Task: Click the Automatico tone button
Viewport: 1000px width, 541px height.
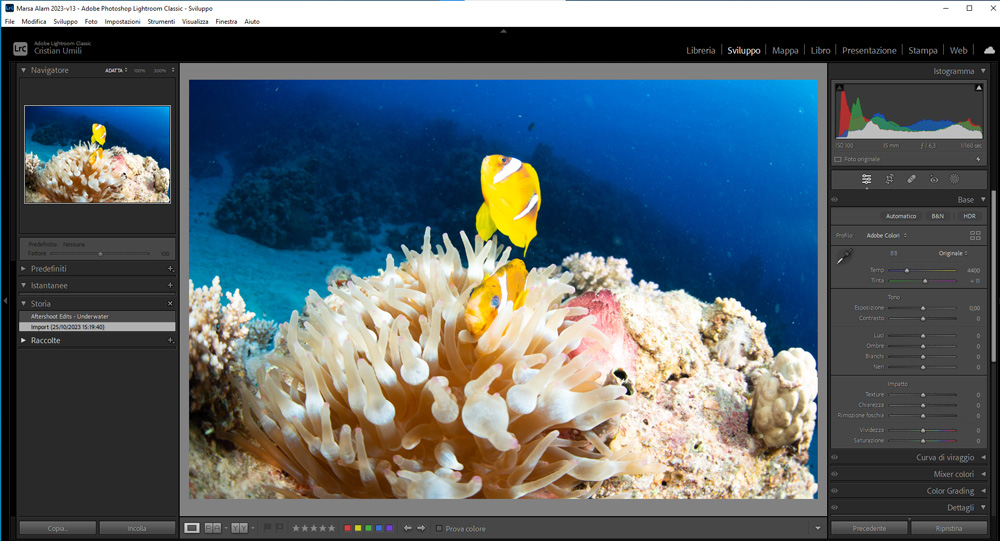Action: [900, 216]
